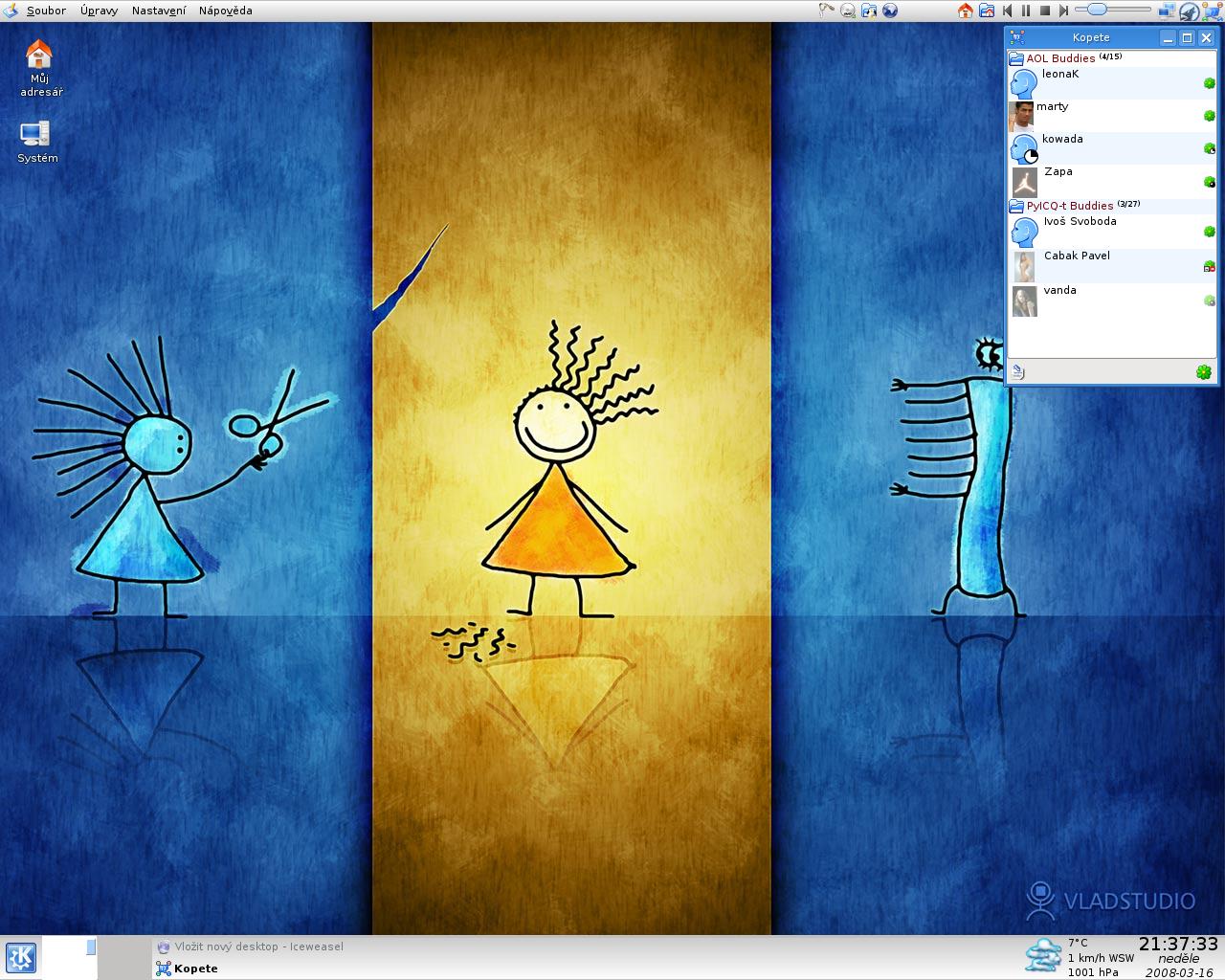Select contact vanda
The width and height of the screenshot is (1225, 980).
(x=1112, y=301)
